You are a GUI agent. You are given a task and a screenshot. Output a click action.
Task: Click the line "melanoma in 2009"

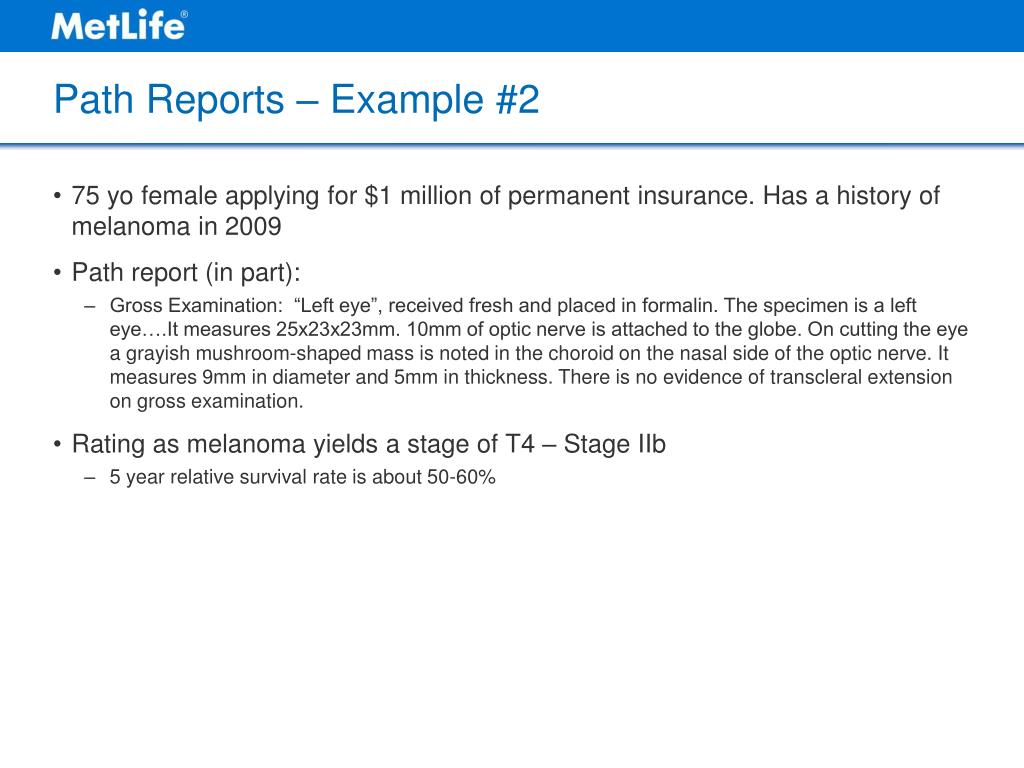coord(176,227)
